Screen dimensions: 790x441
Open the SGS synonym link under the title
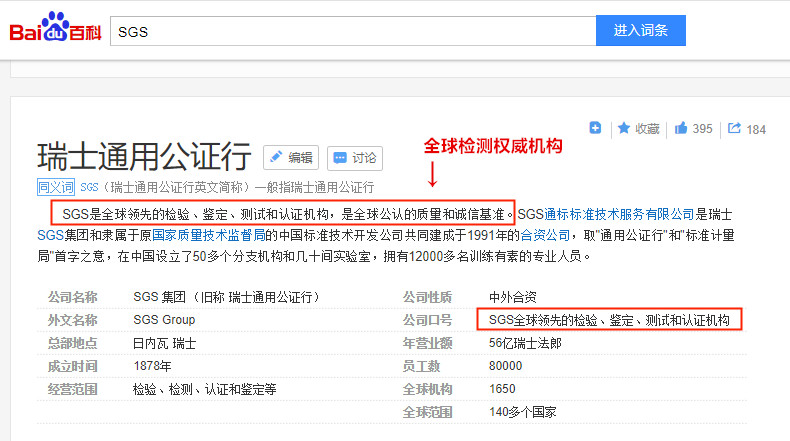(89, 187)
